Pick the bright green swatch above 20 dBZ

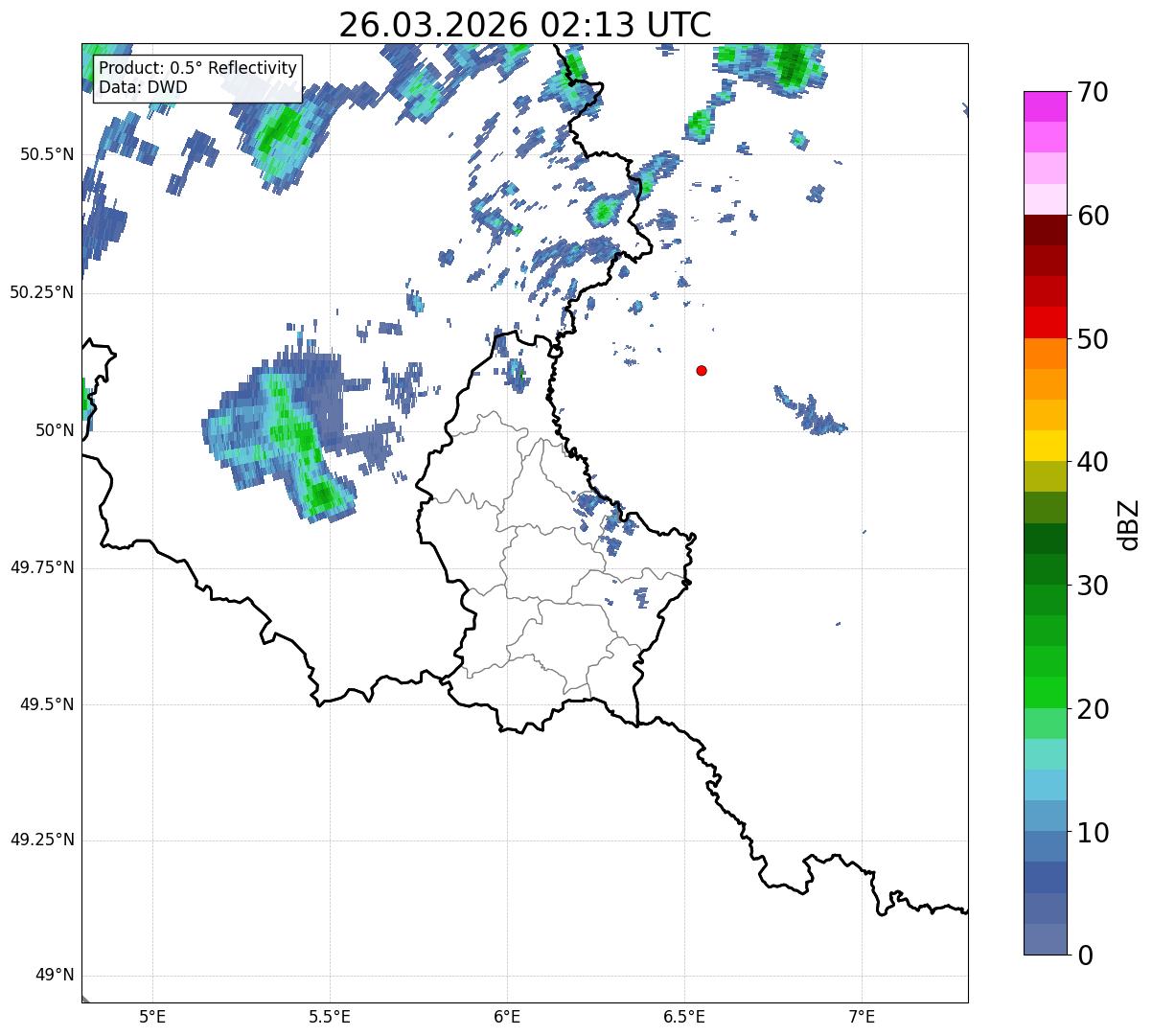point(1045,692)
